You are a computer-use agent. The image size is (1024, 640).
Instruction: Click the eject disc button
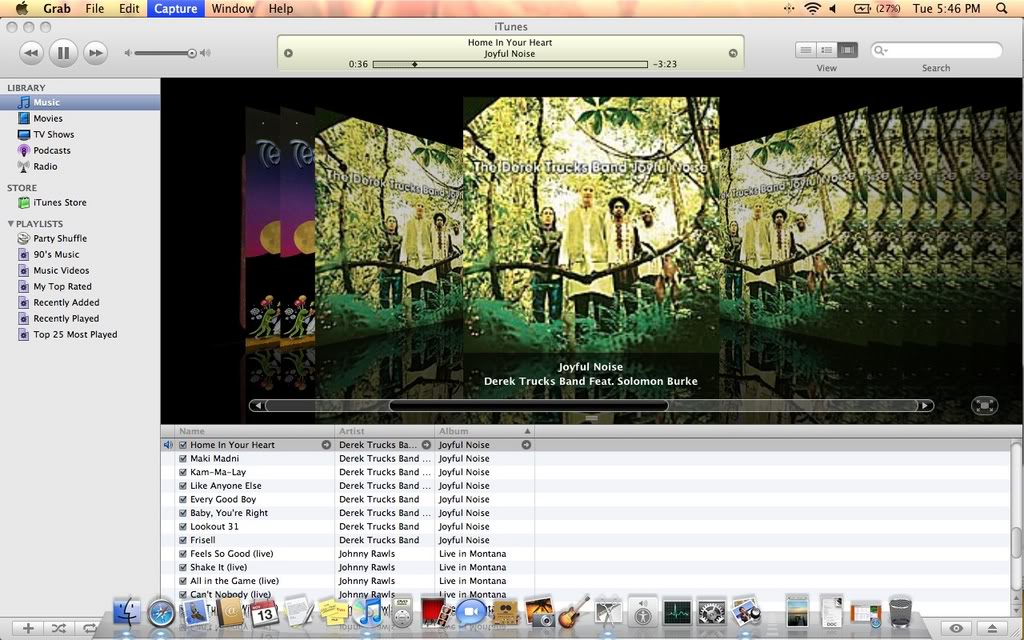[x=992, y=628]
